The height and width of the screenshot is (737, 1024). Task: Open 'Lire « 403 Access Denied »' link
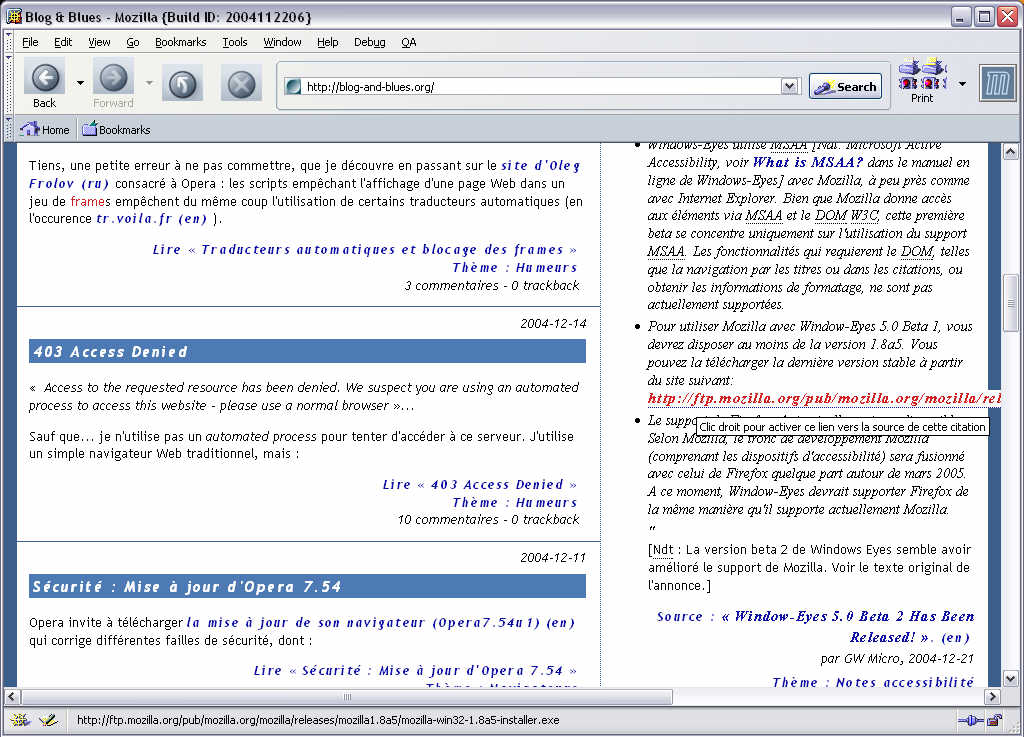(480, 484)
